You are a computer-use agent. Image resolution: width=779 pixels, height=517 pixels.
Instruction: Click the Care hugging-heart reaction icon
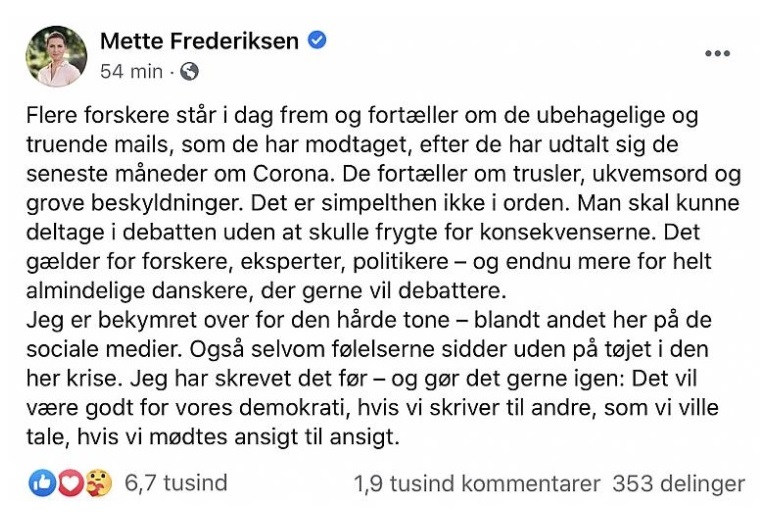96,484
